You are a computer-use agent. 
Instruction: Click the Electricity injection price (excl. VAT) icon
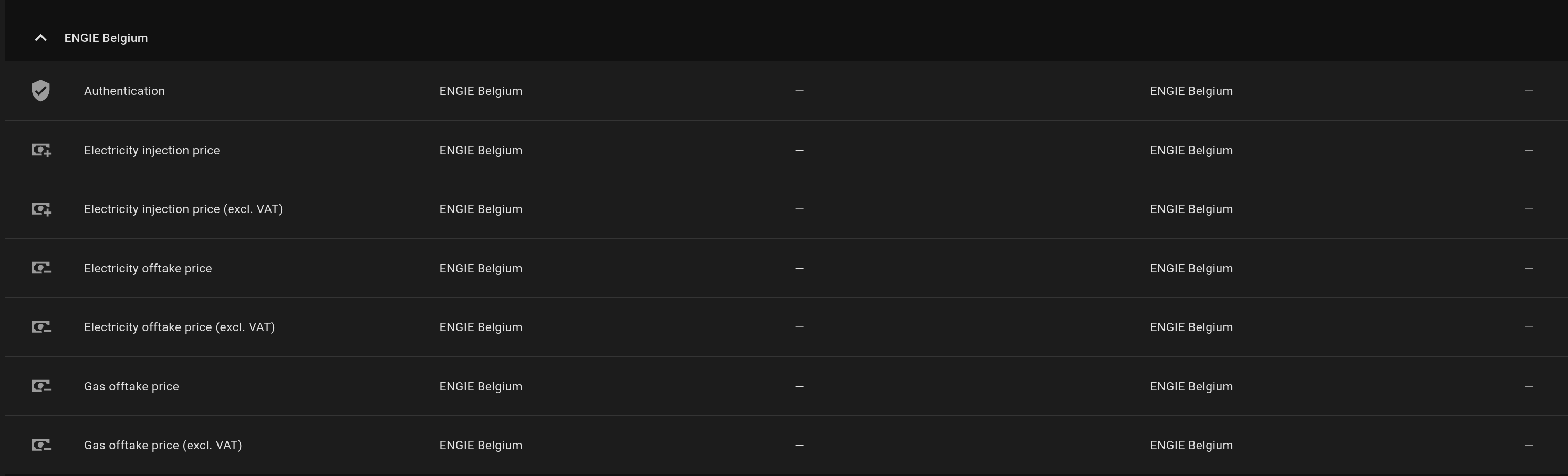tap(41, 209)
